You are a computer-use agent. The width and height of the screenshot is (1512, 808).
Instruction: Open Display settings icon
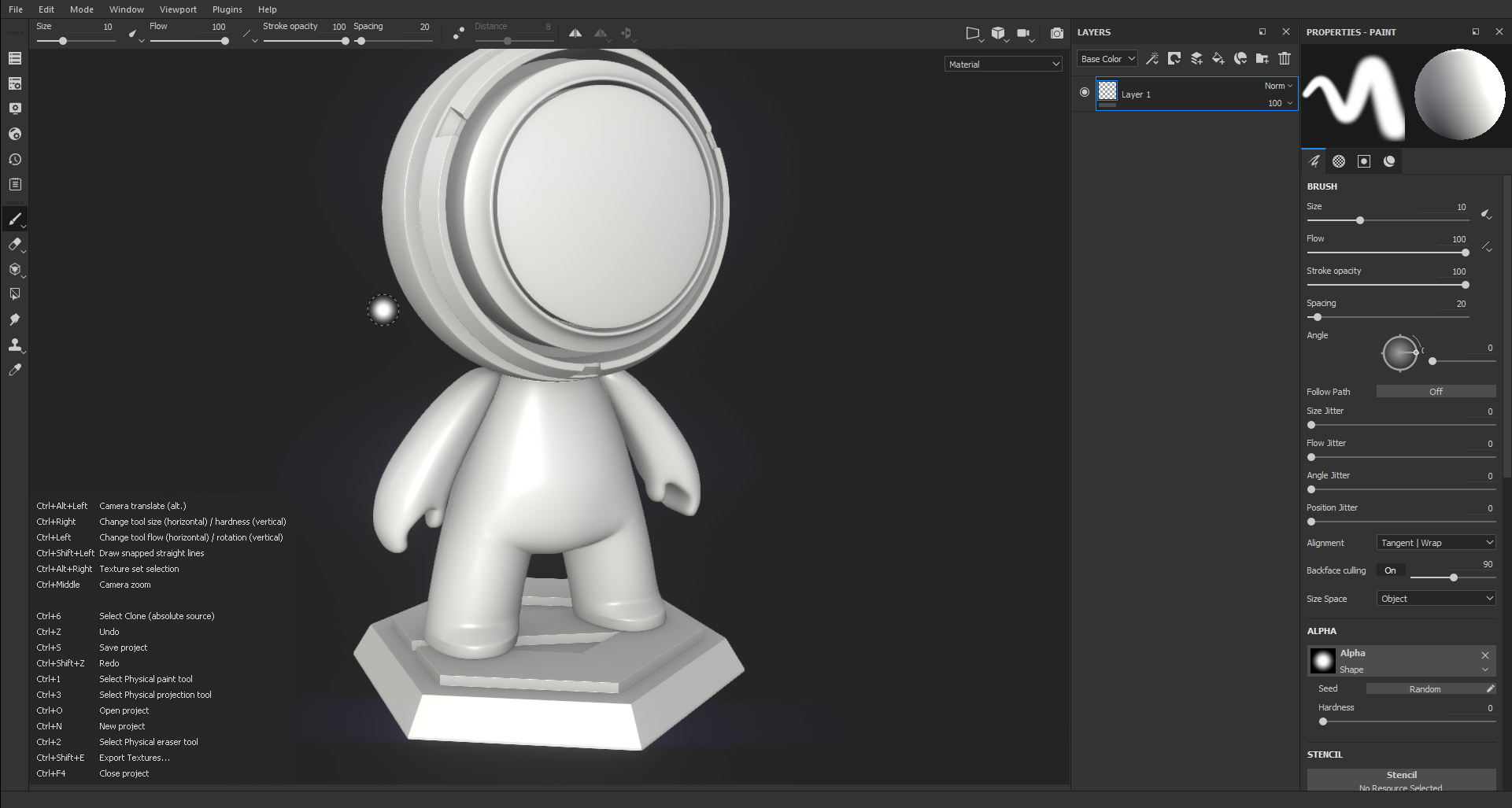point(15,109)
